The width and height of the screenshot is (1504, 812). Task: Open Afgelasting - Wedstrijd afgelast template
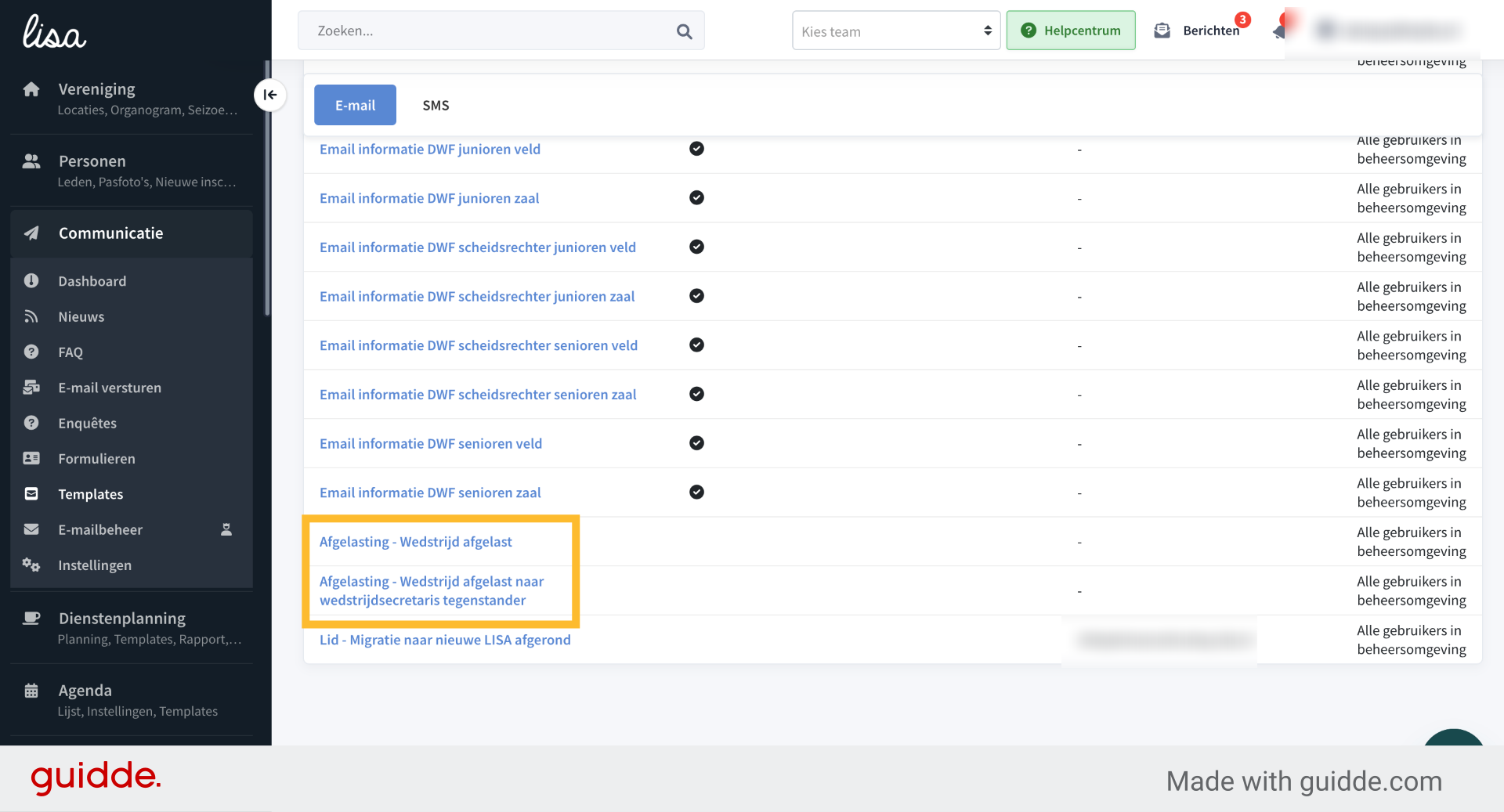click(416, 541)
